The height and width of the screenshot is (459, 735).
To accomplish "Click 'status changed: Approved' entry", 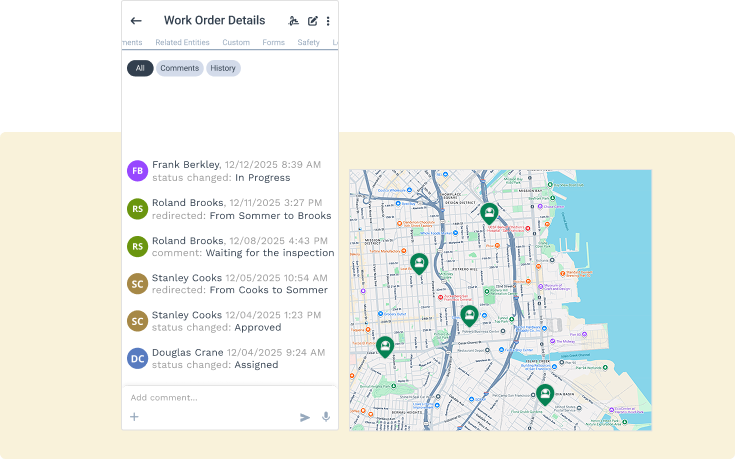I will (x=217, y=327).
